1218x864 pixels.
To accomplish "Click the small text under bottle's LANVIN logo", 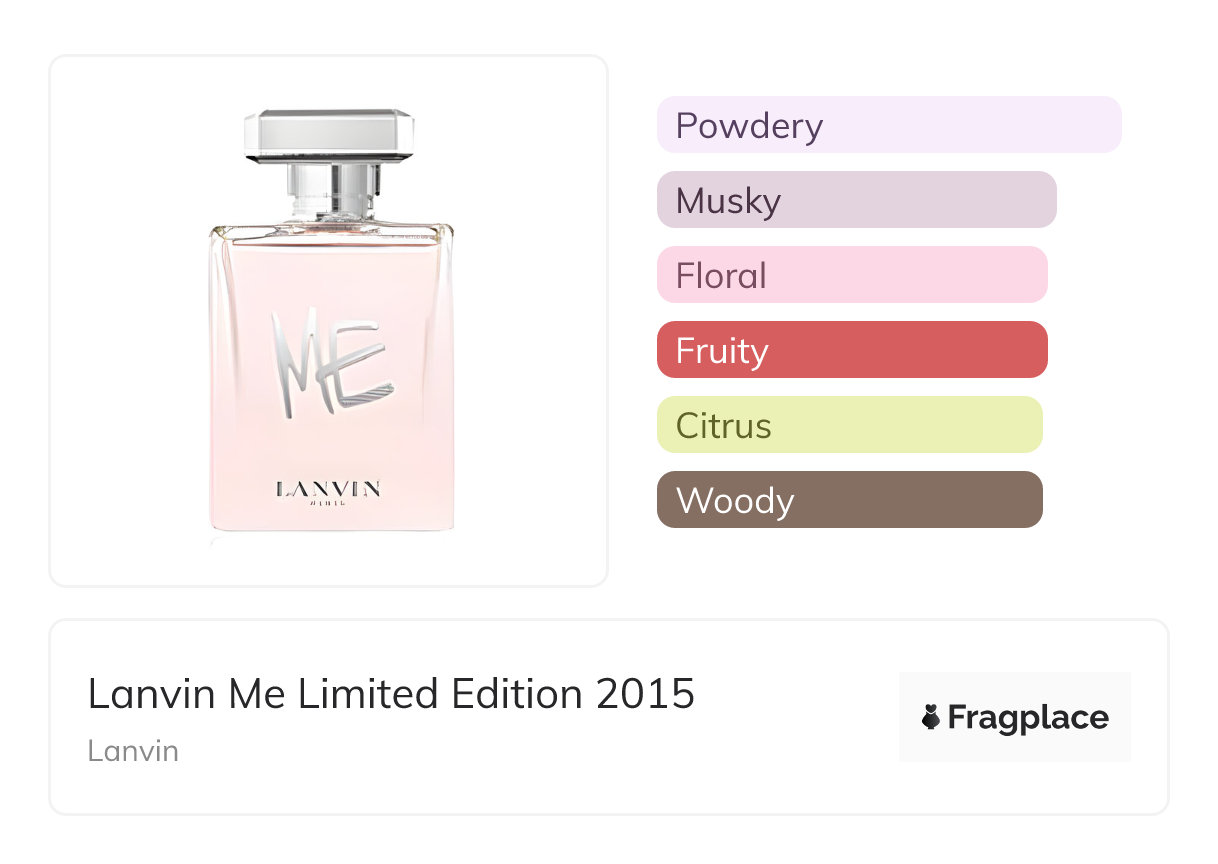I will [328, 504].
